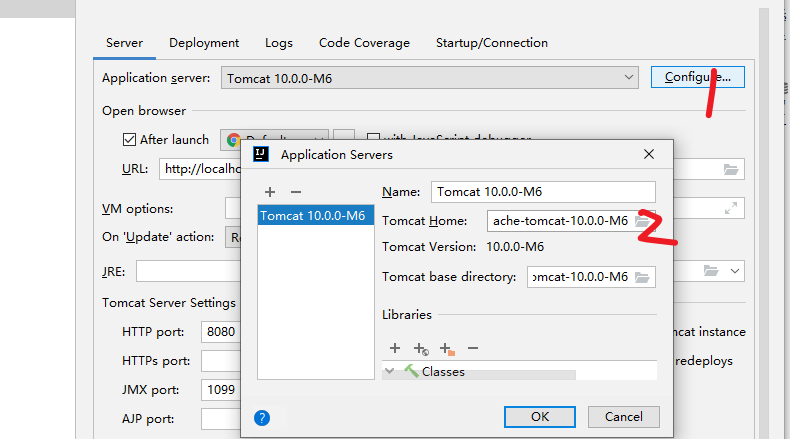Click the run configuration vertical scrollbar
Viewport: 790px width, 439px height.
click(764, 223)
